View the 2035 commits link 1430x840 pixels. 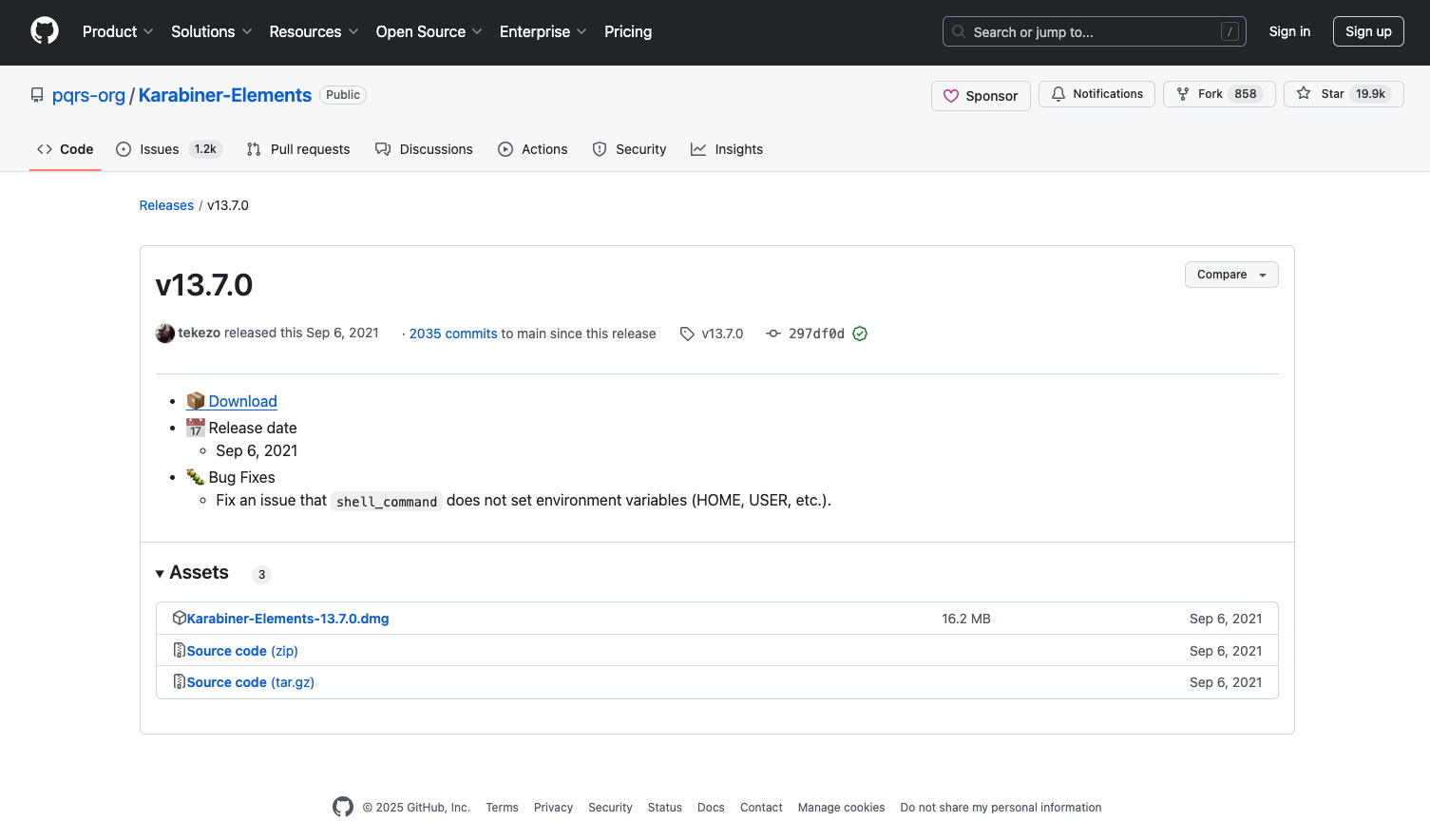(453, 334)
